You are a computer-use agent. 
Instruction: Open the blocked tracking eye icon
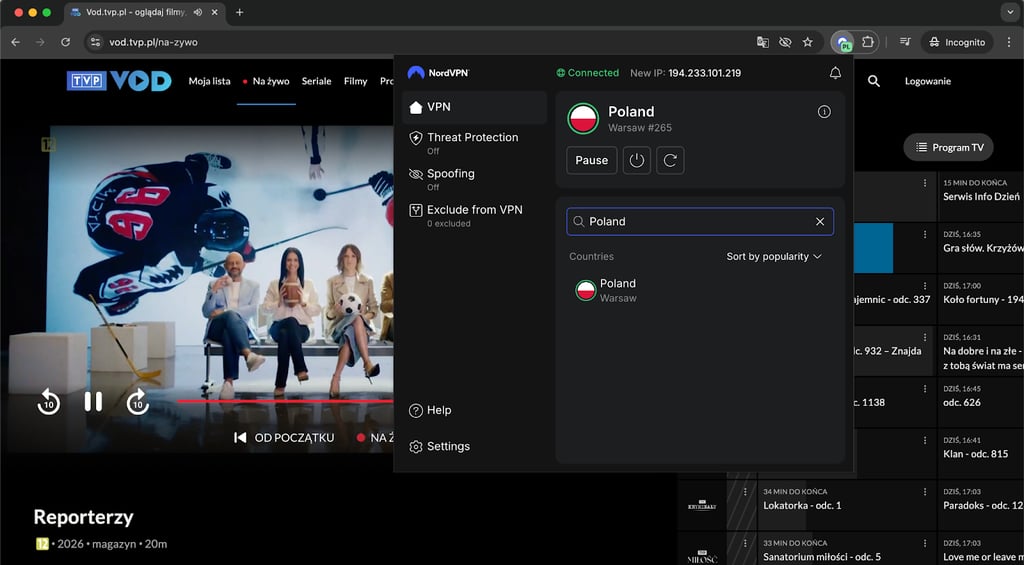pos(785,42)
